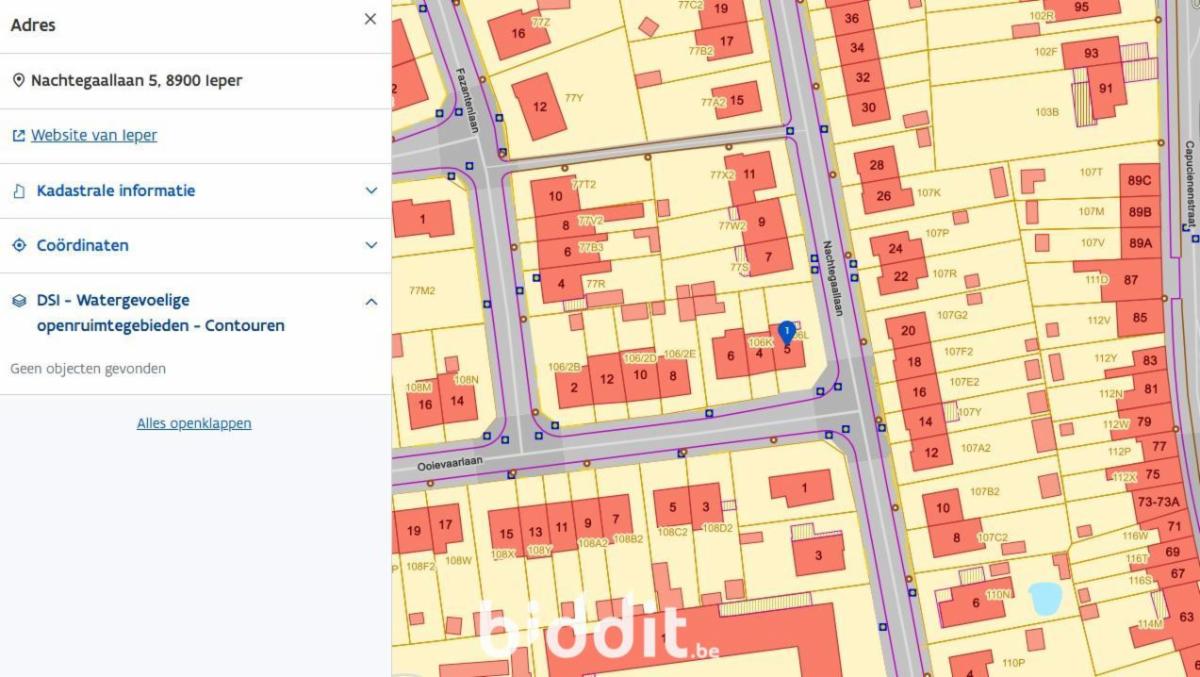Expand the Kadastrale informatie section
Image resolution: width=1200 pixels, height=677 pixels.
coord(371,191)
